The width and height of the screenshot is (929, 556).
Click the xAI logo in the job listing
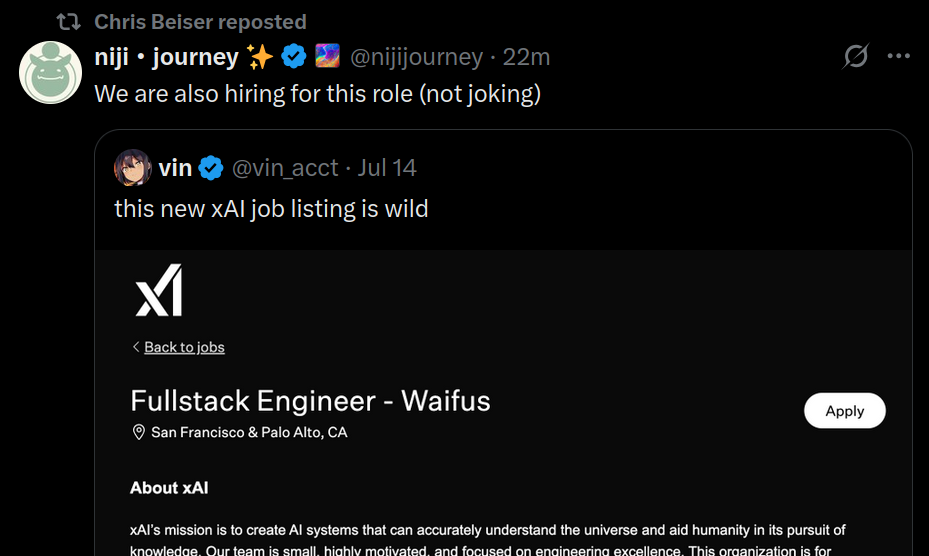(x=159, y=290)
